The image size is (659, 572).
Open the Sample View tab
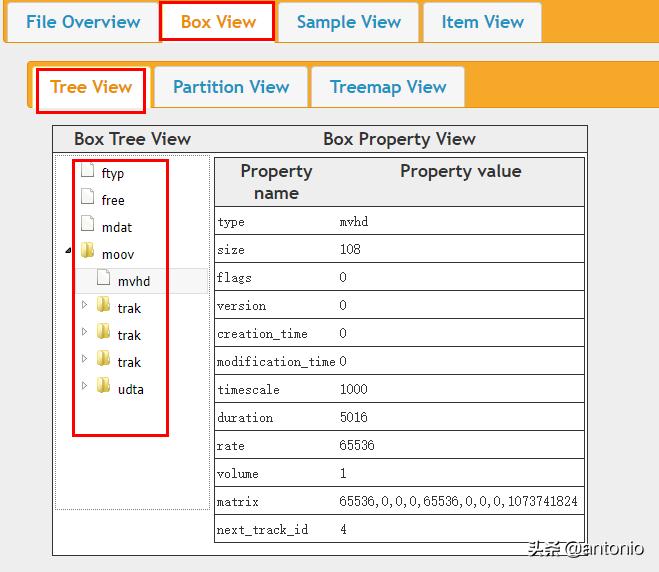pyautogui.click(x=348, y=22)
